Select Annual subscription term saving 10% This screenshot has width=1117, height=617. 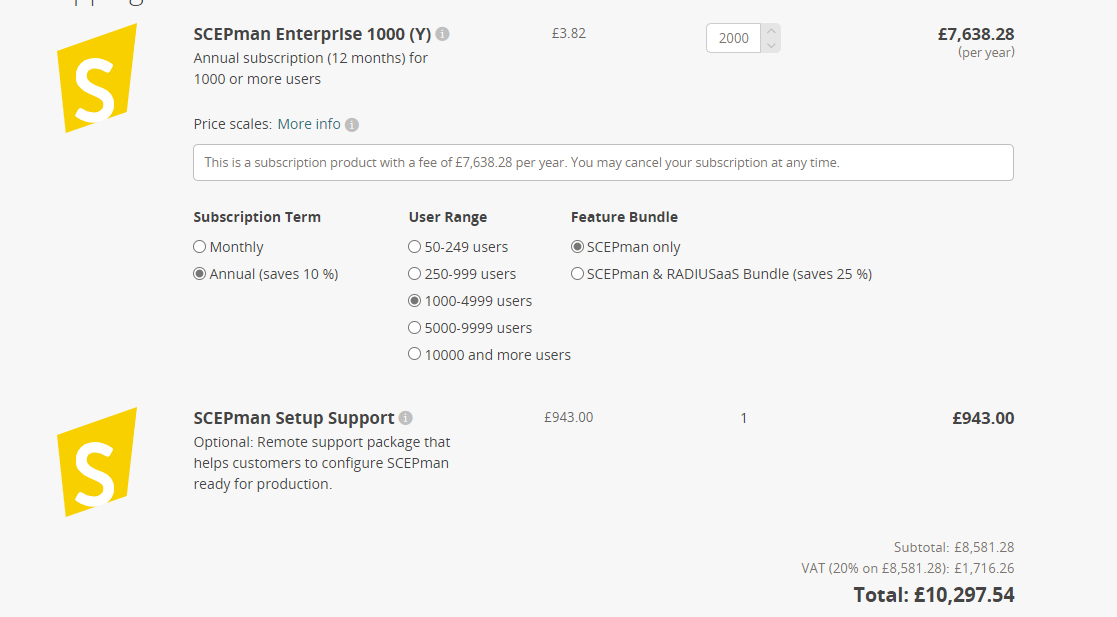(199, 273)
